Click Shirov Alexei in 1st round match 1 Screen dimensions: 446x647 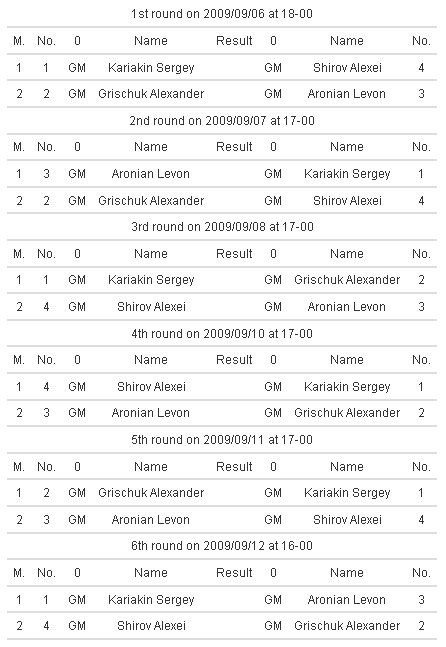click(347, 68)
